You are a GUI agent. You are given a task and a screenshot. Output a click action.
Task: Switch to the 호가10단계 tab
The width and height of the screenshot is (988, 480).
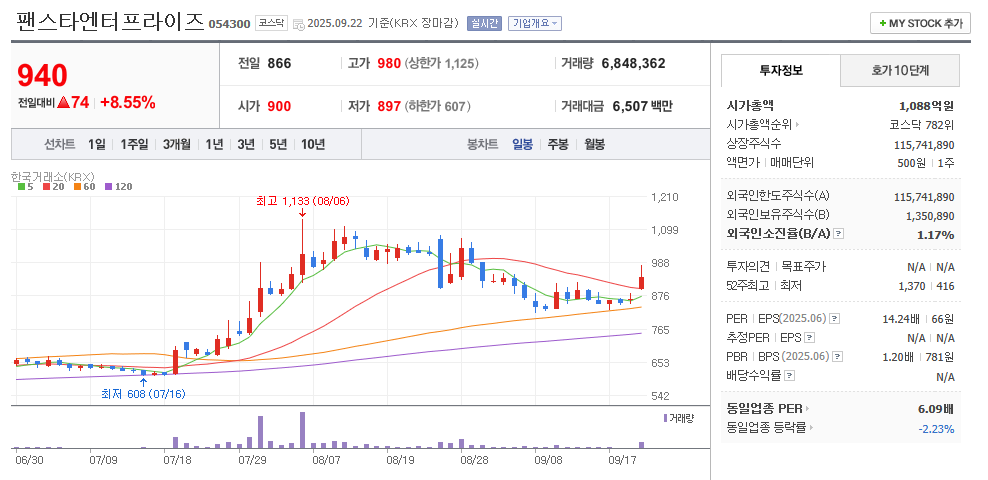tap(900, 70)
